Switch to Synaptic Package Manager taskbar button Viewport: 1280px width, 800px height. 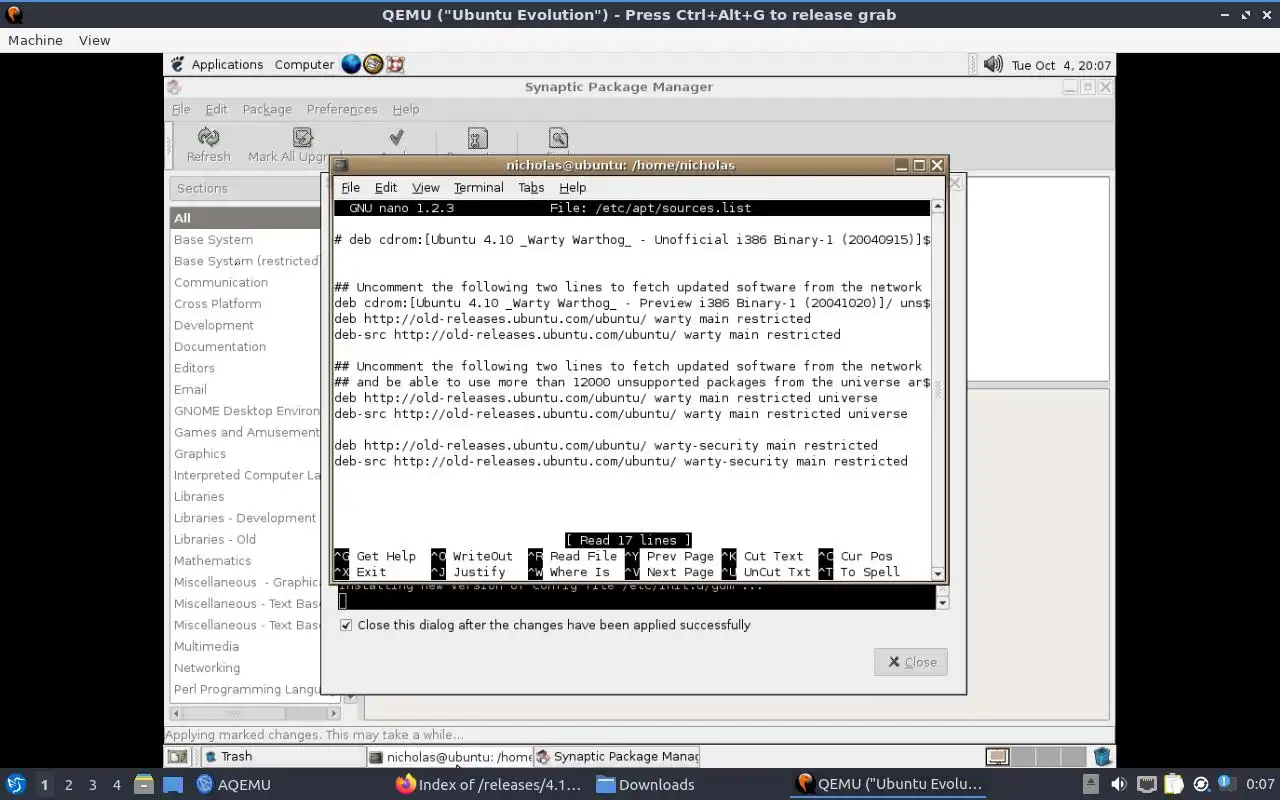(616, 757)
